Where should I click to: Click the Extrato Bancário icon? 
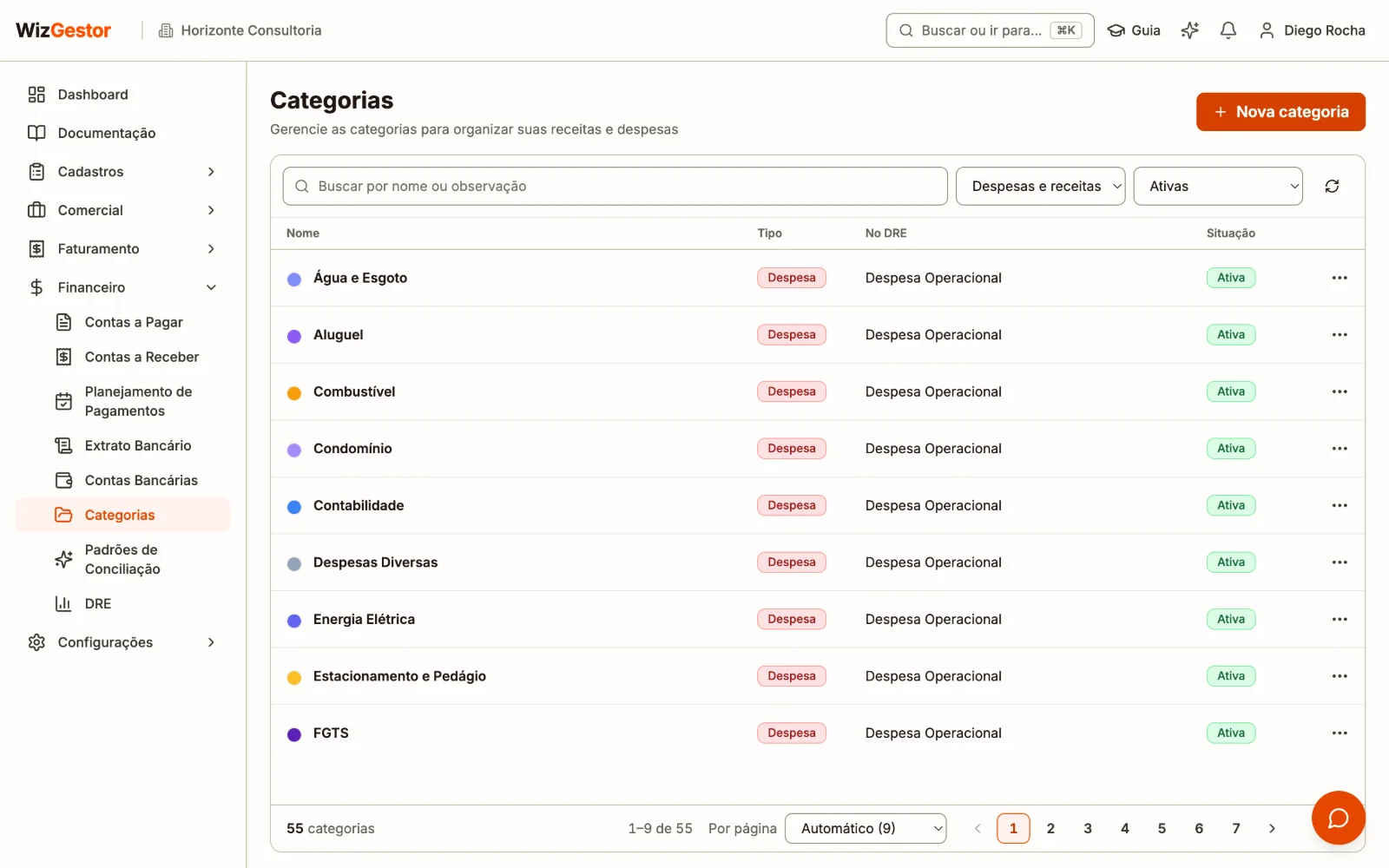point(63,445)
